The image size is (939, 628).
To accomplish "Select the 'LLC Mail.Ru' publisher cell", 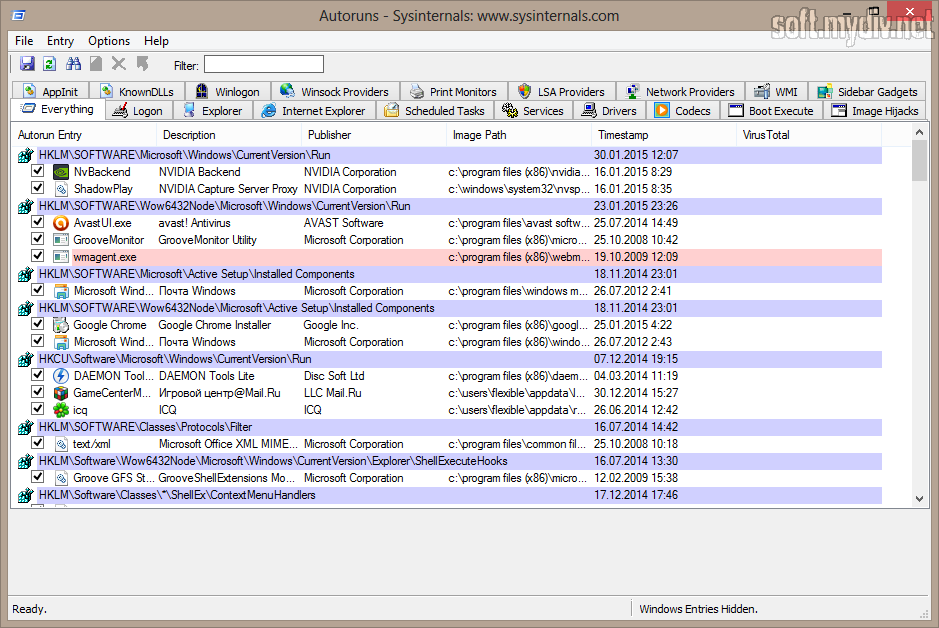I will (333, 393).
